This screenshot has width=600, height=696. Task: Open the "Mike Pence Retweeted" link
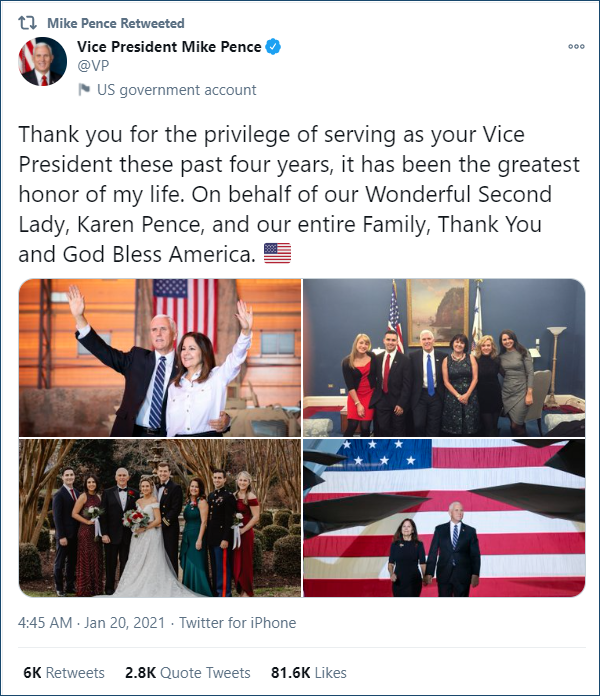tap(116, 22)
